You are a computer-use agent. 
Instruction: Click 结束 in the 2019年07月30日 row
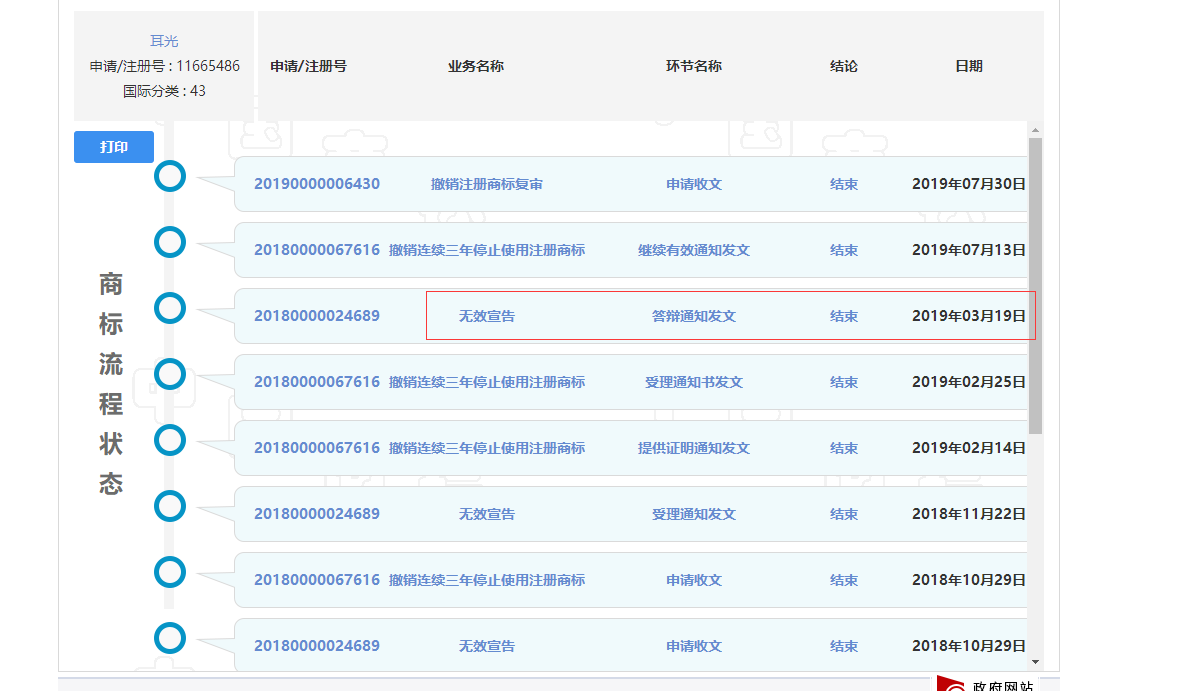844,184
